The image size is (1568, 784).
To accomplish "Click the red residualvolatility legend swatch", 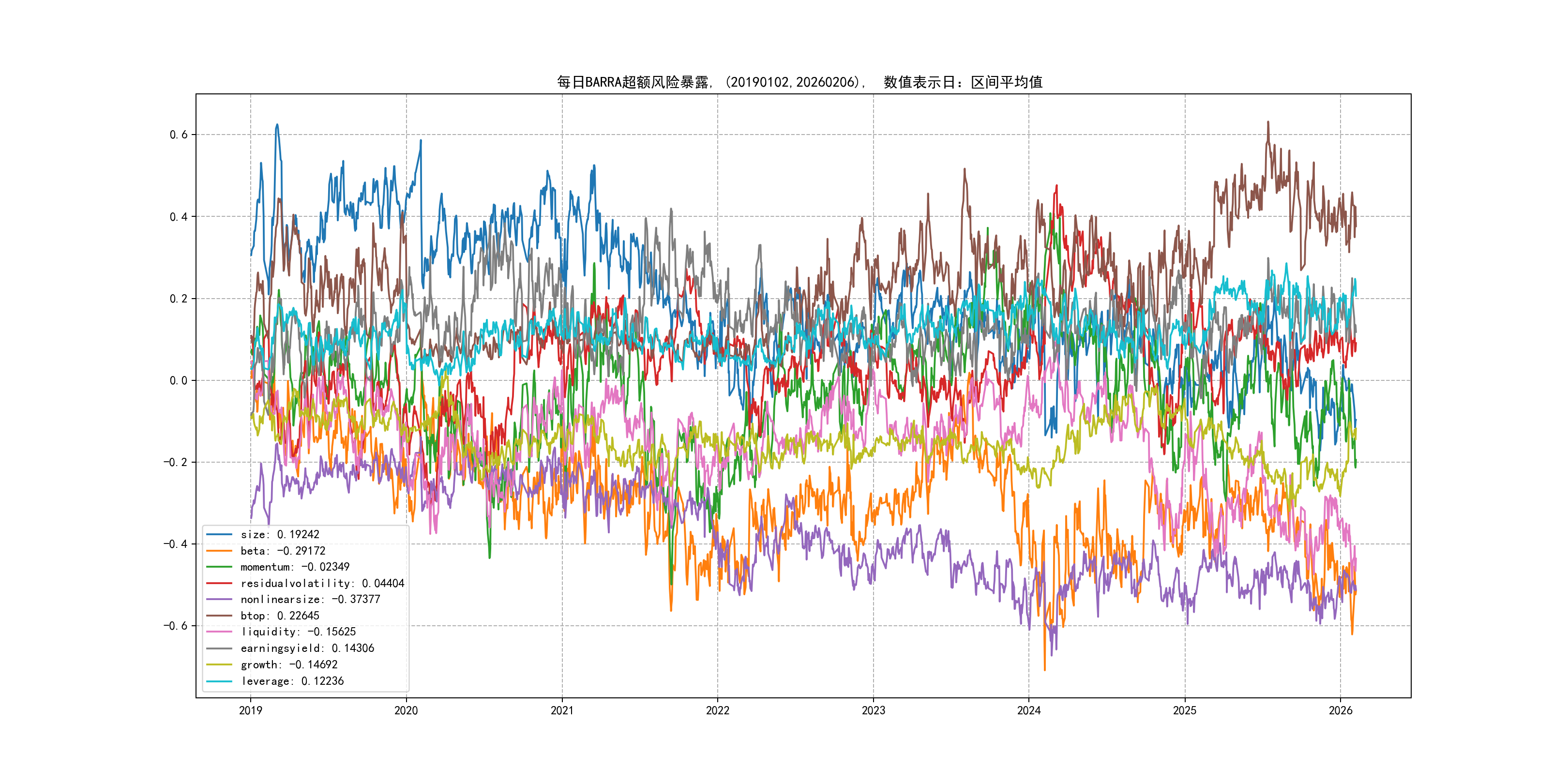I will (219, 583).
